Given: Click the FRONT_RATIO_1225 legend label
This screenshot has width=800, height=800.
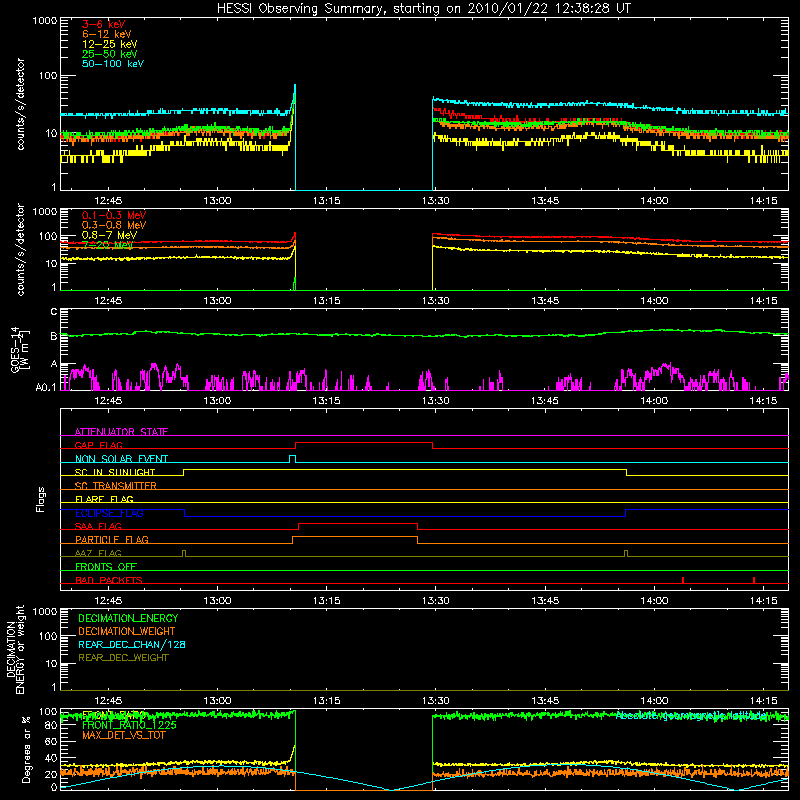Looking at the screenshot, I should pos(129,725).
